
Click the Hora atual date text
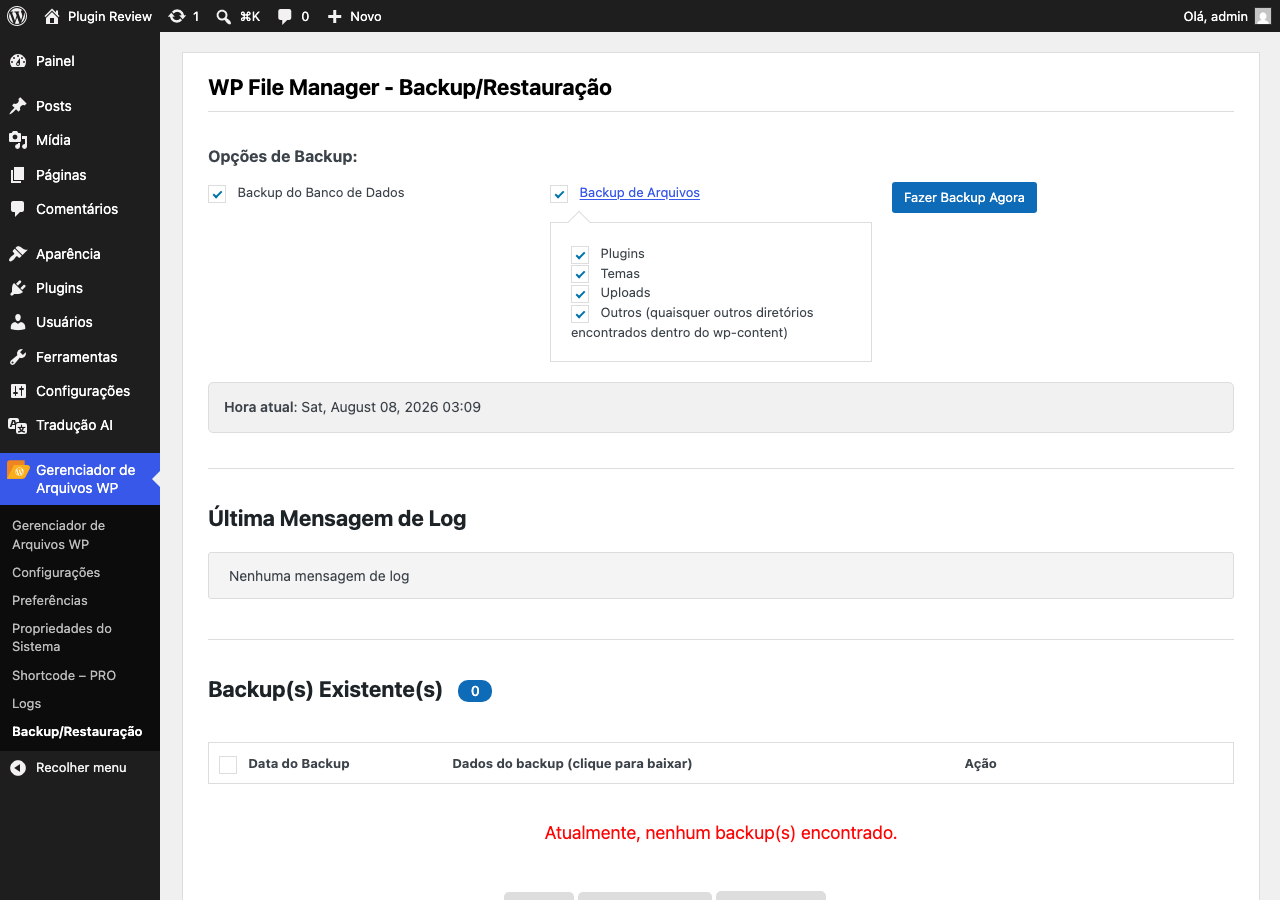pos(391,408)
